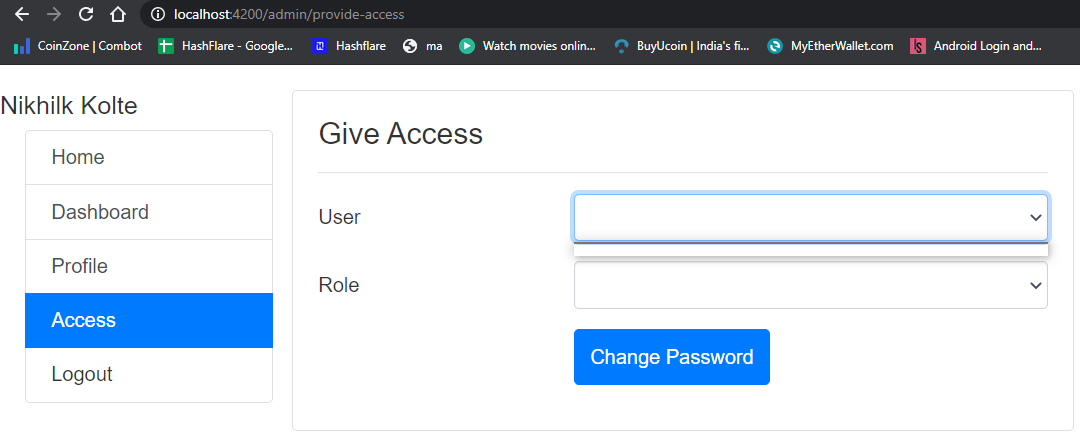
Task: Select Profile in the sidebar menu
Action: point(149,266)
